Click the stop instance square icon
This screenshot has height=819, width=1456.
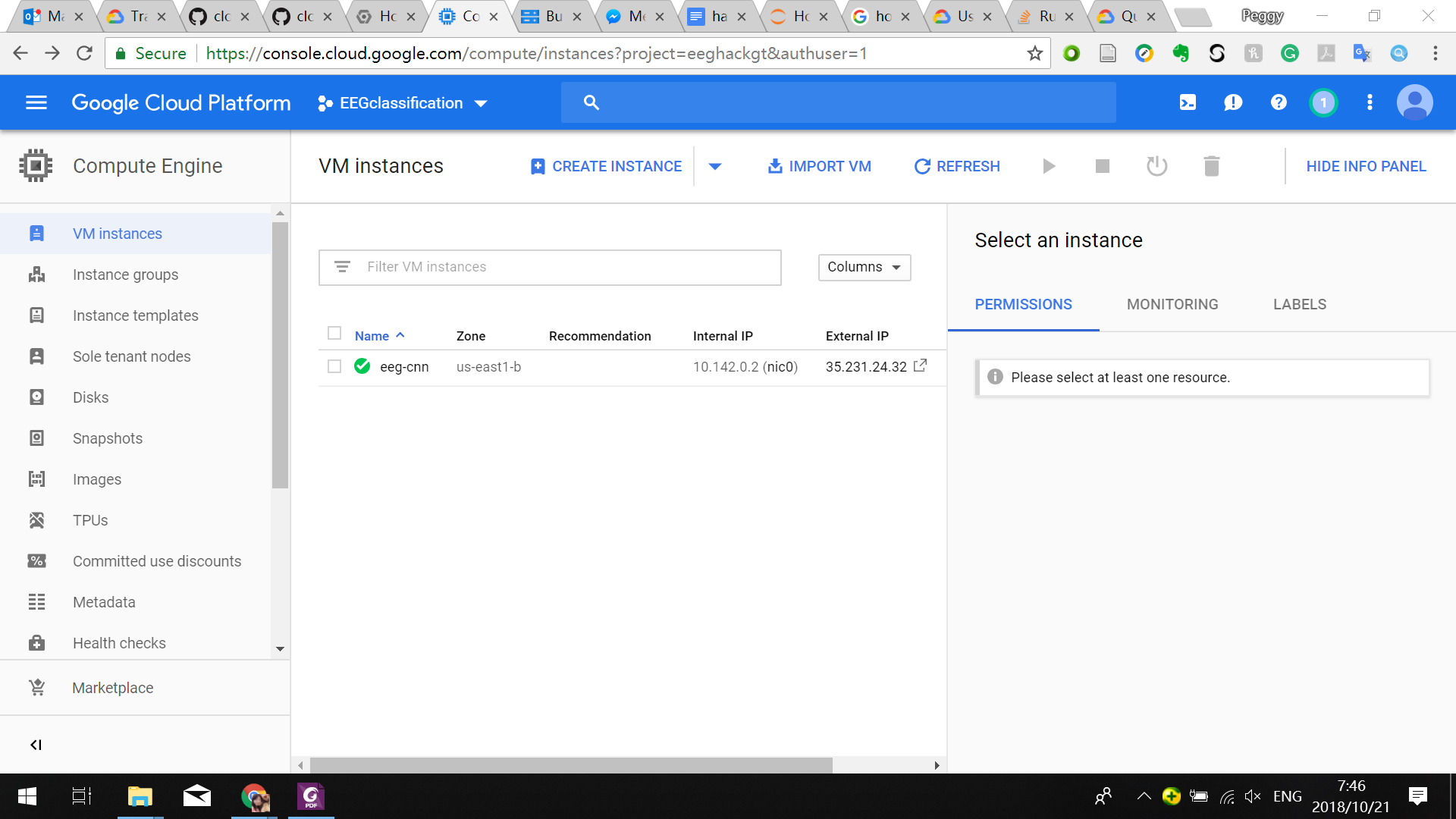[1103, 166]
